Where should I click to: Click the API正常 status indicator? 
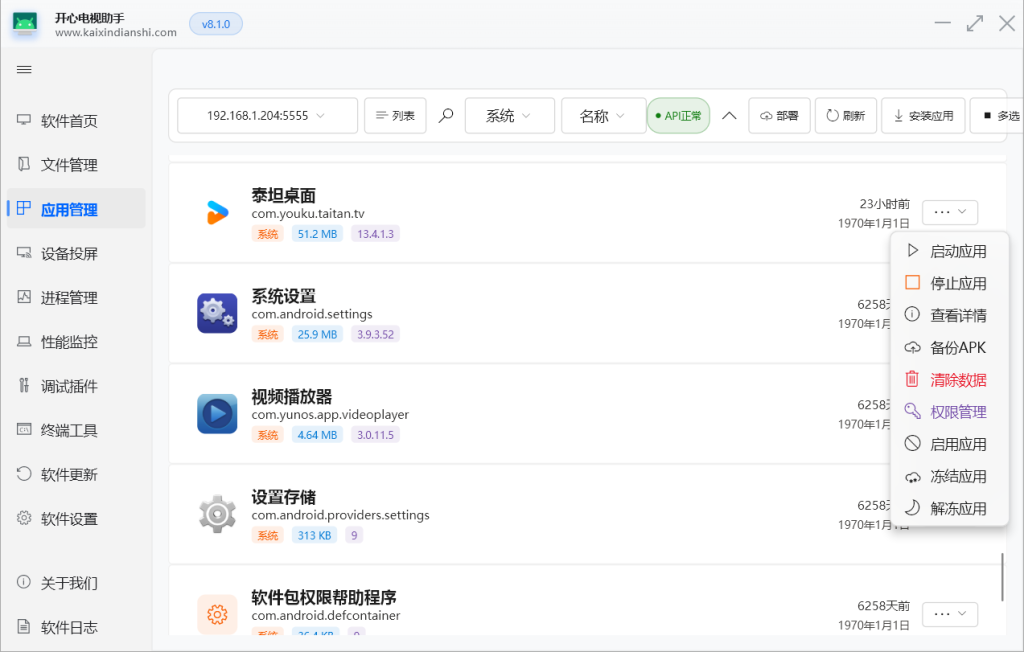pos(678,116)
